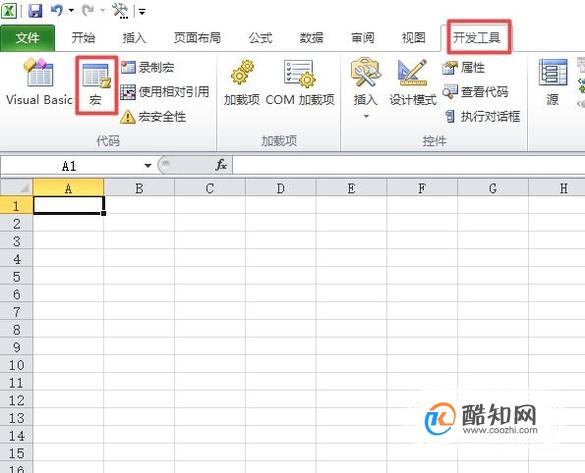This screenshot has height=473, width=585.
Task: Start recording with 录制宏
Action: [x=147, y=68]
